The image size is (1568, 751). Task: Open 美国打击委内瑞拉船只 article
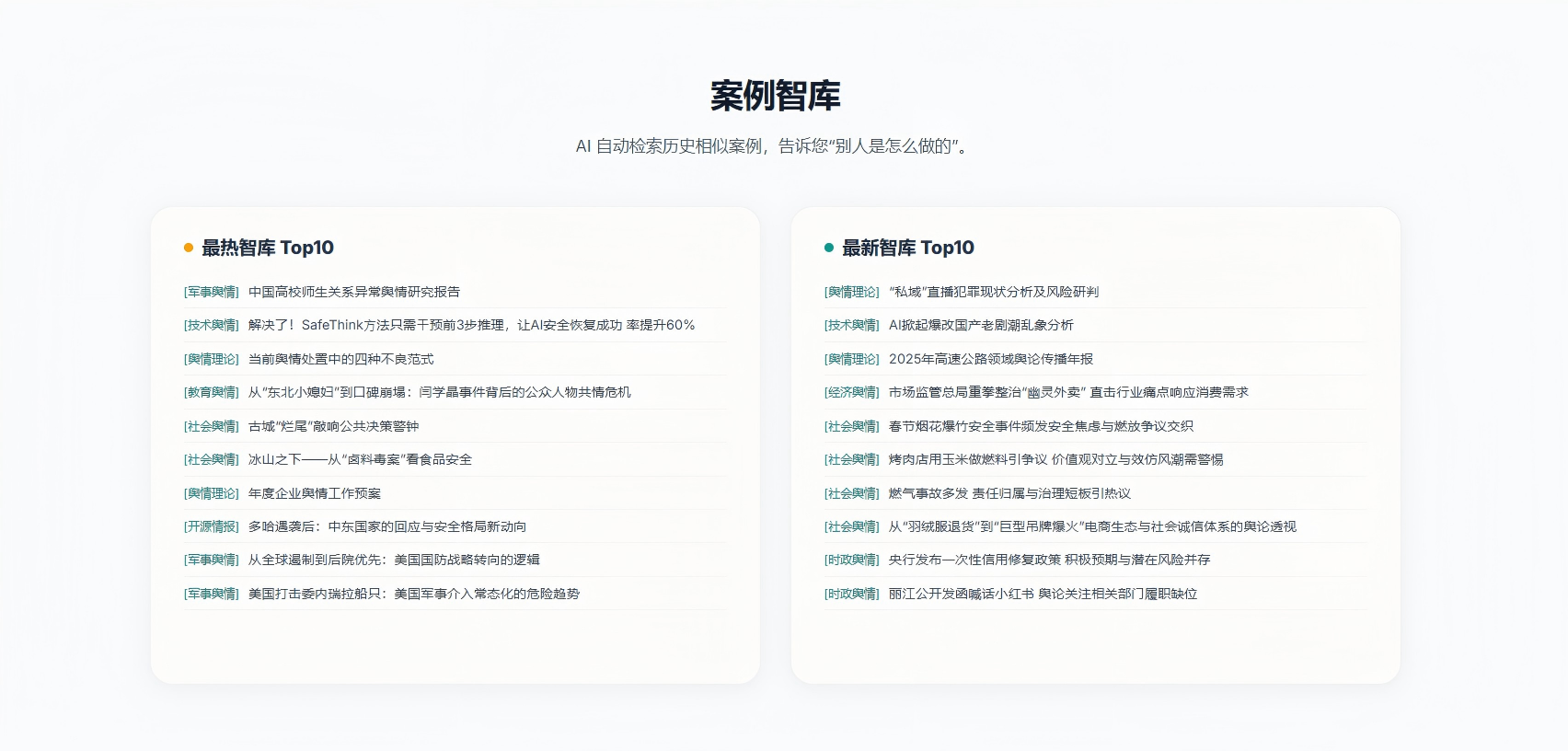point(413,594)
